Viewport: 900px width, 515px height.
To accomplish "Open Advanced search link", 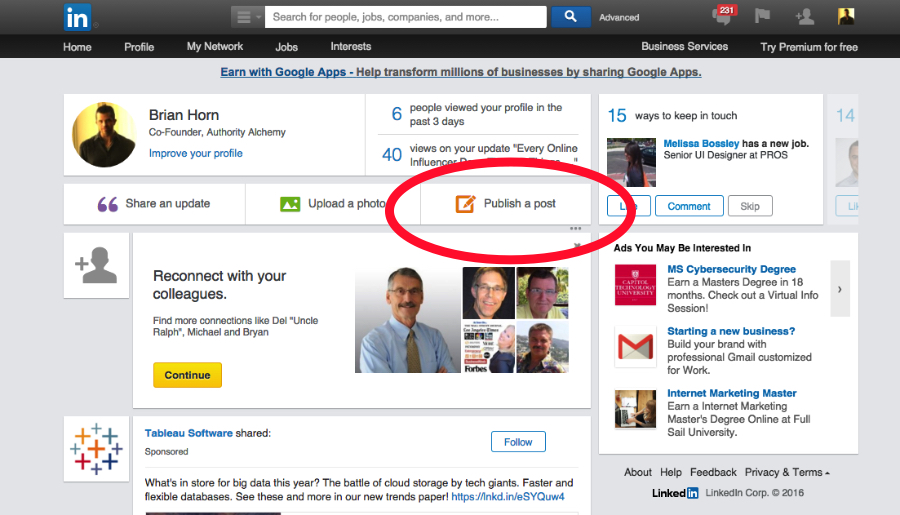I will point(619,18).
